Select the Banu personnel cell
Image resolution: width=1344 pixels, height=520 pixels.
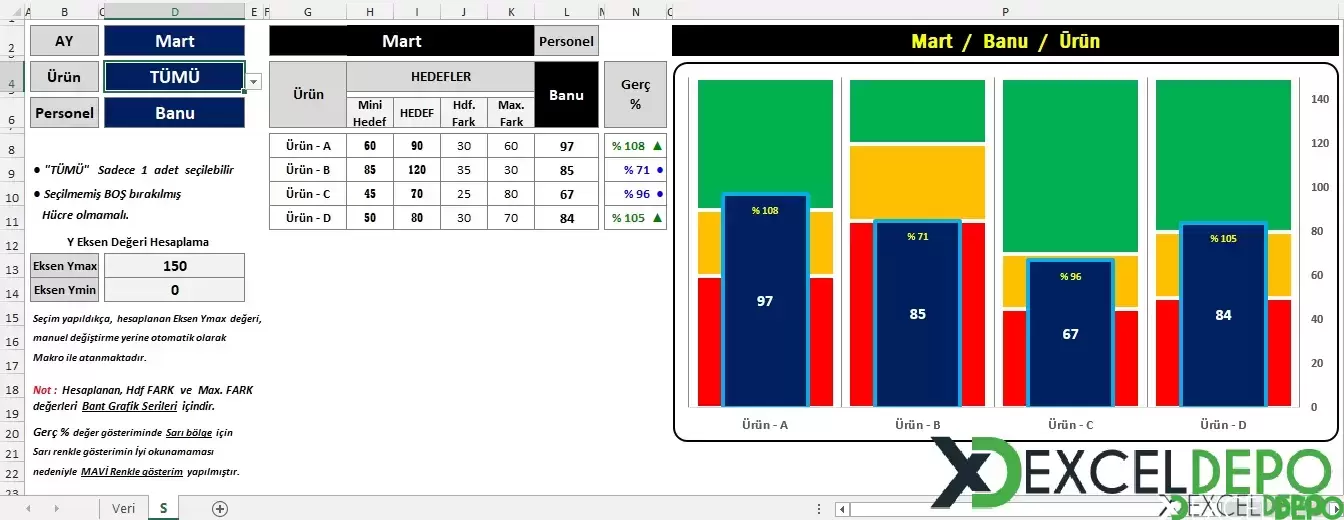pos(174,113)
